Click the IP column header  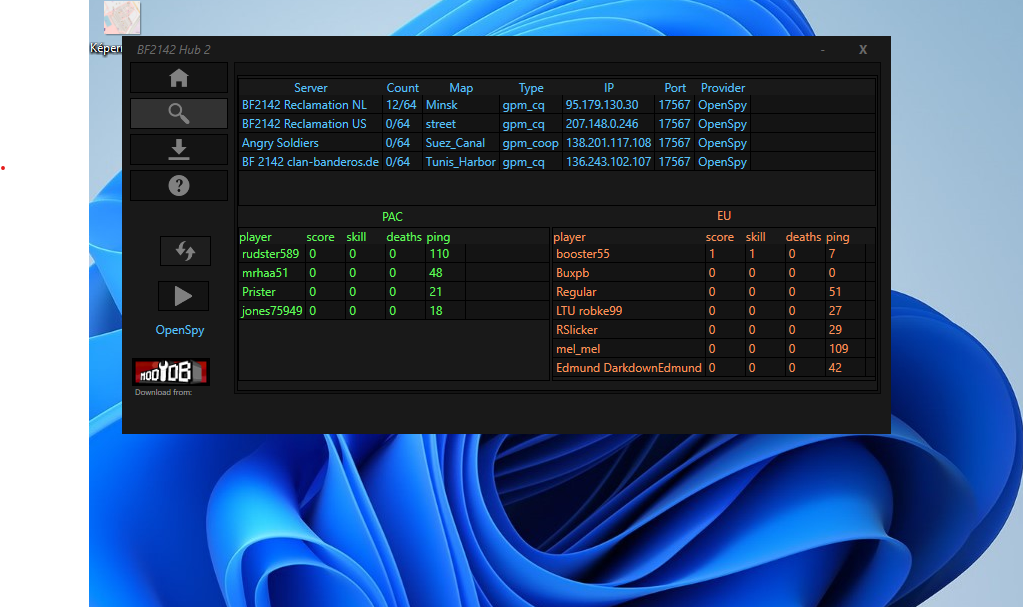609,87
